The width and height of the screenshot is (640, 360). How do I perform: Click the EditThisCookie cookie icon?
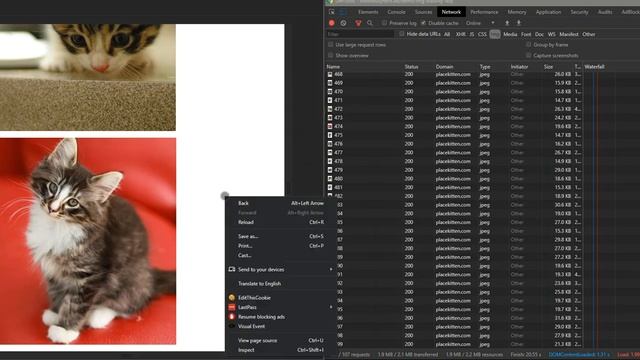pyautogui.click(x=232, y=298)
